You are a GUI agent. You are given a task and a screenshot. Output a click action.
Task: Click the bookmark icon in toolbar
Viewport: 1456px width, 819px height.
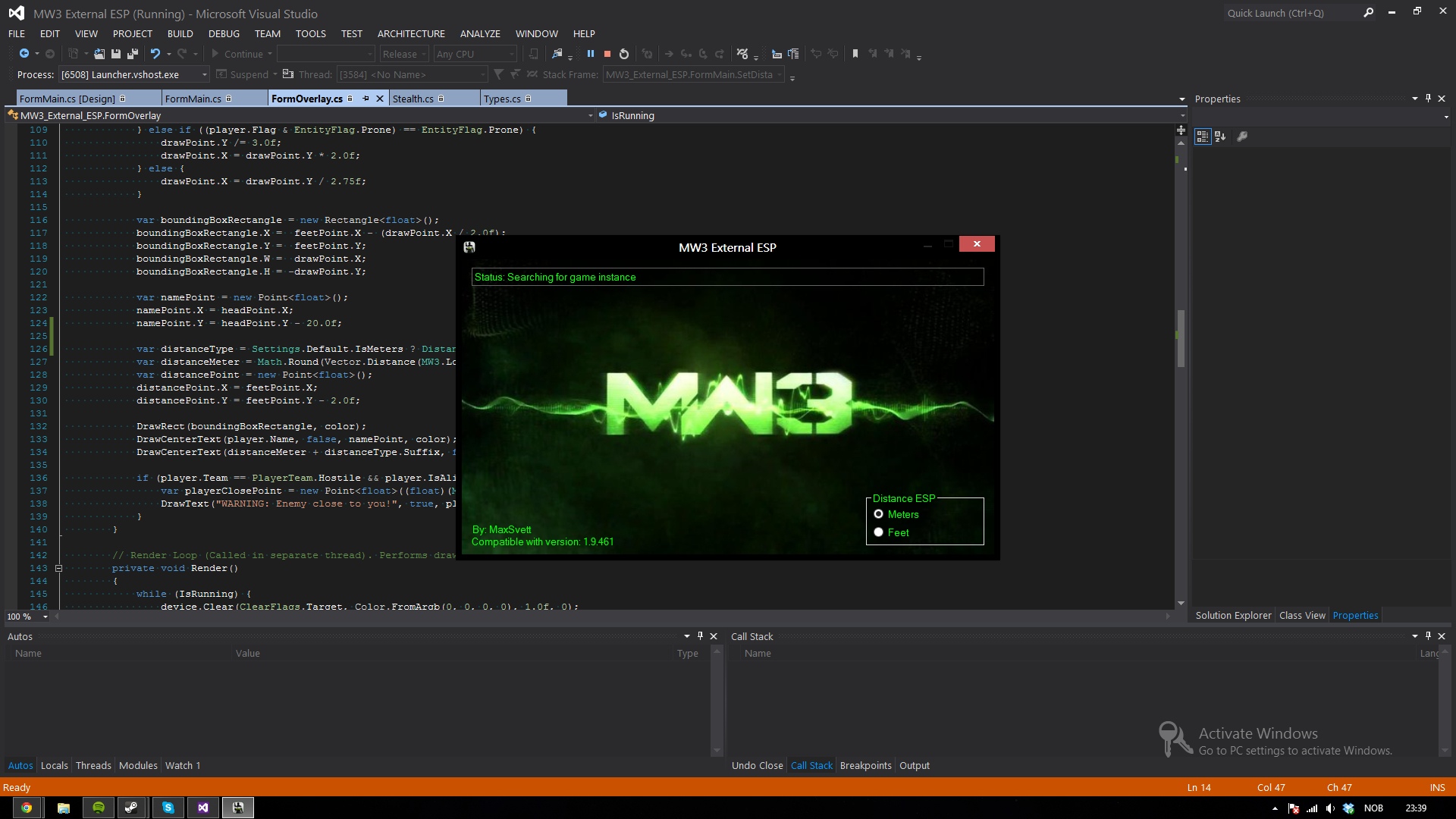click(855, 54)
